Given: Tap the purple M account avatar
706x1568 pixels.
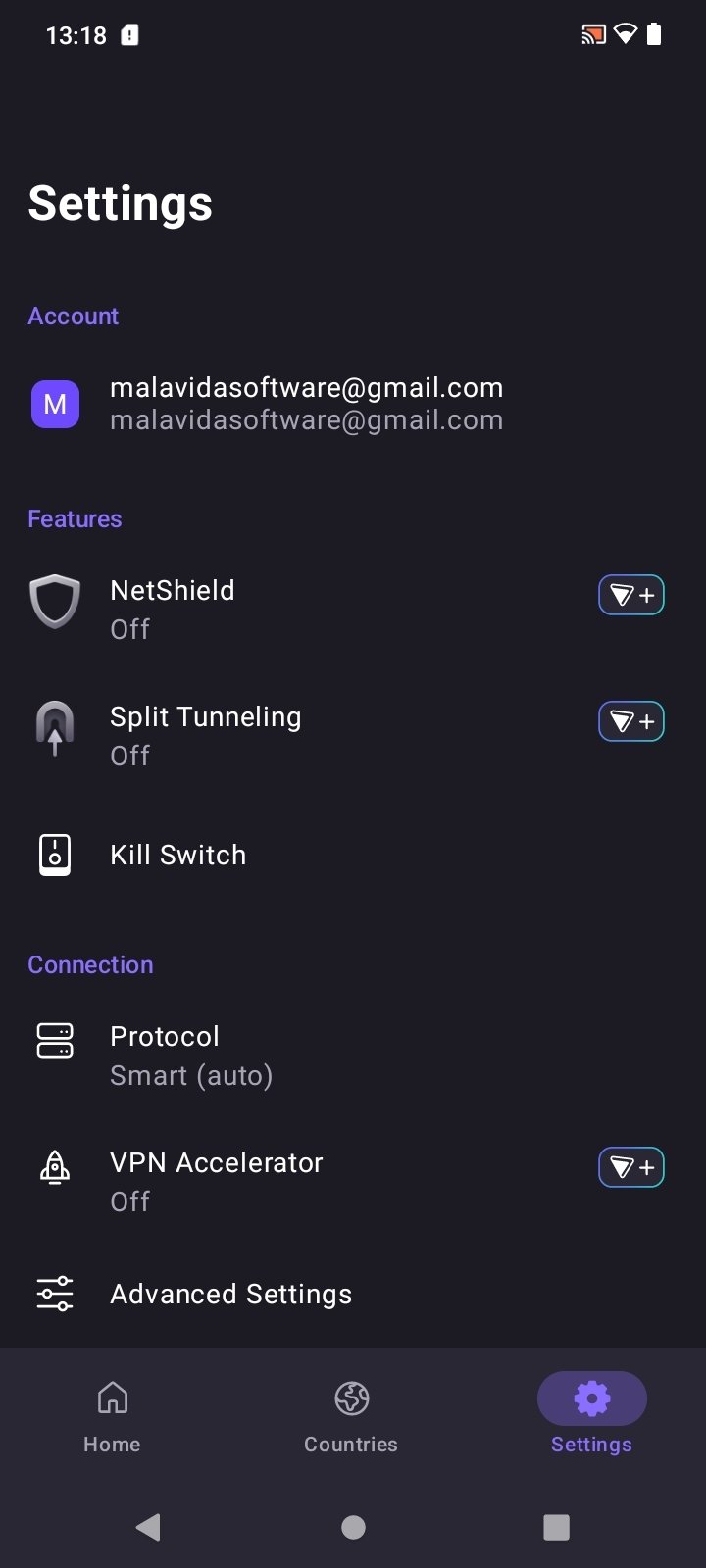Looking at the screenshot, I should [55, 404].
